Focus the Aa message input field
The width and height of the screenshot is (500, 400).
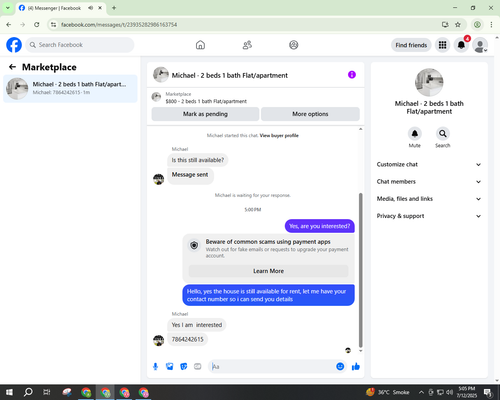272,367
